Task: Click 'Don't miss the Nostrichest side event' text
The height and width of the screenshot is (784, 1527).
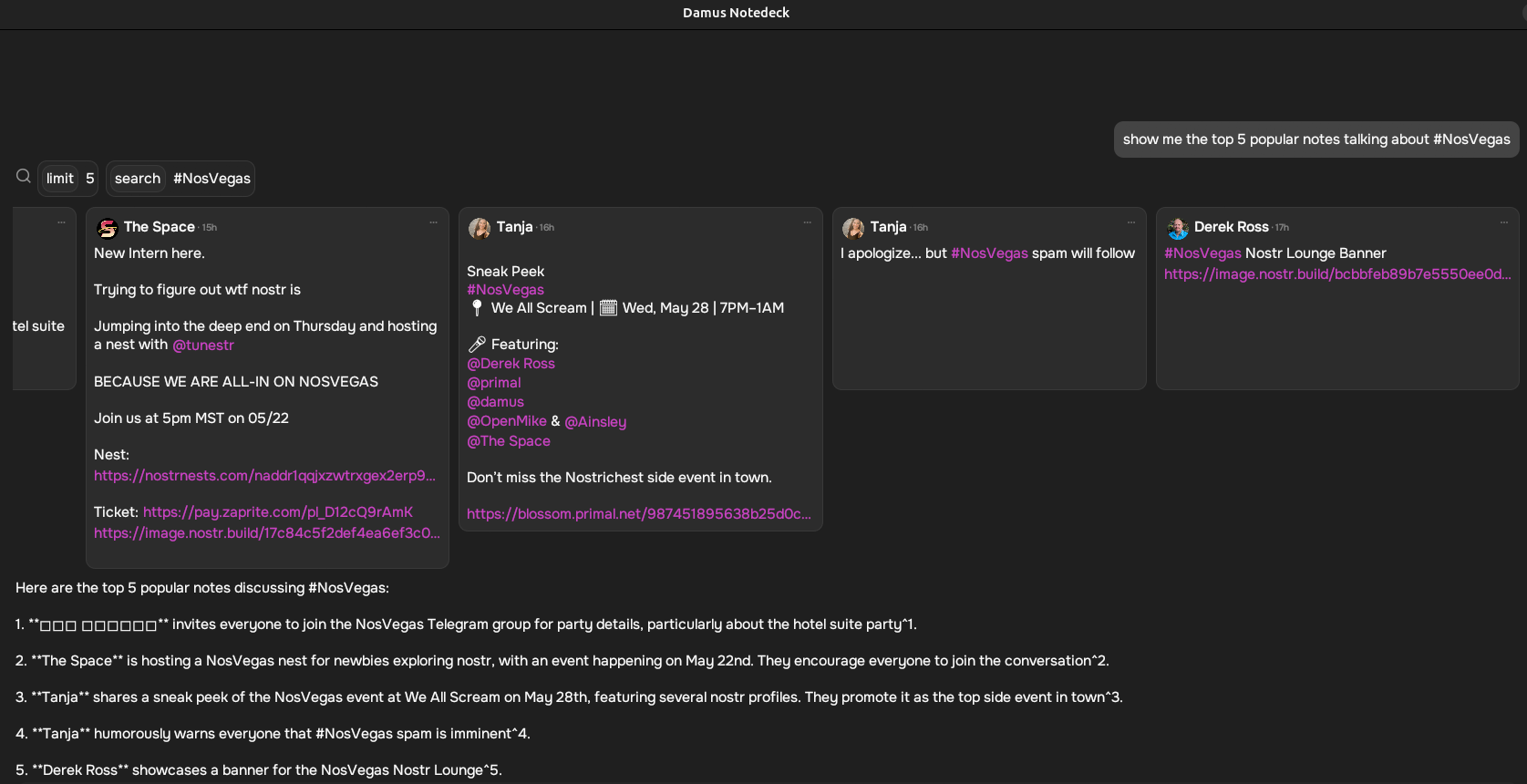Action: coord(619,478)
